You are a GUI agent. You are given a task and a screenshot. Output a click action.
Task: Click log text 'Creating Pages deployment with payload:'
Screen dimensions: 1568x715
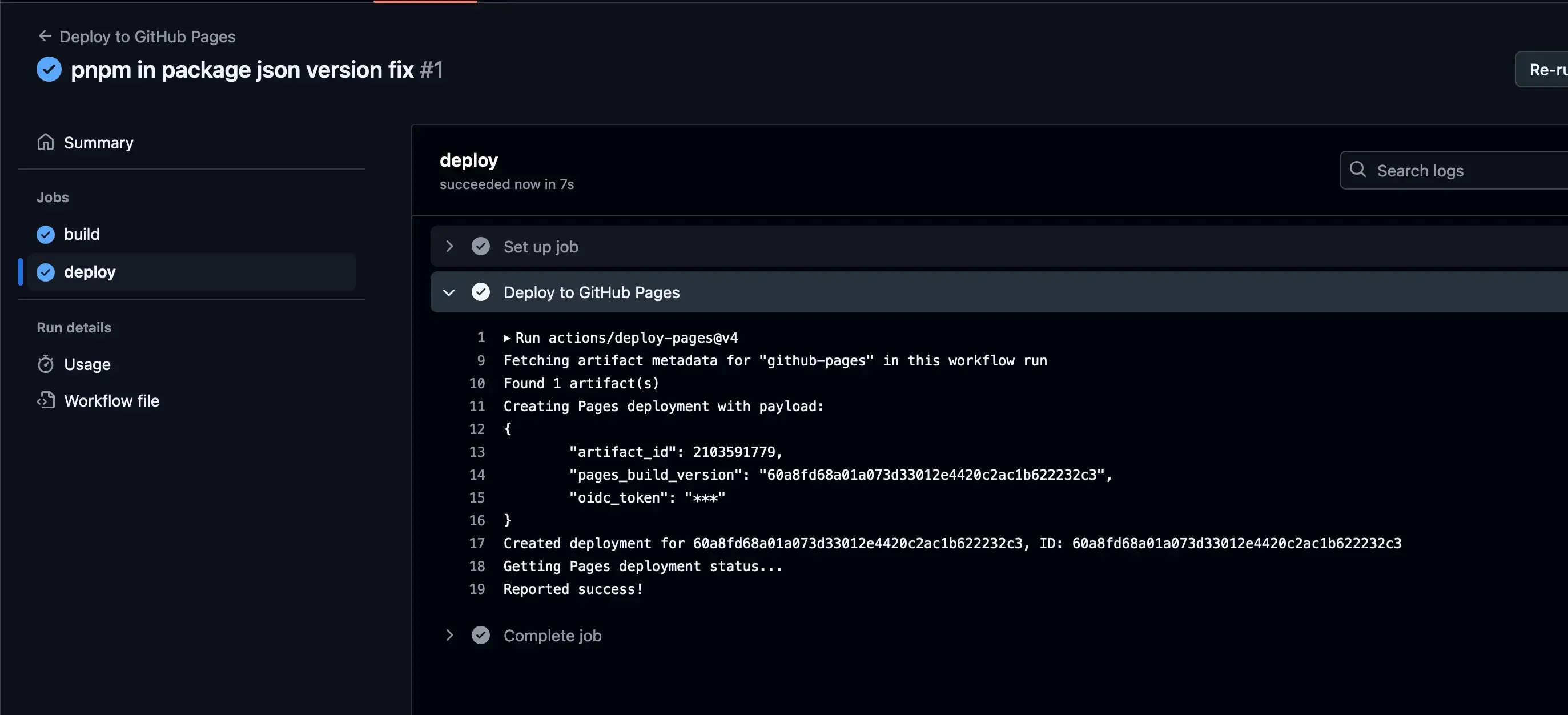coord(664,406)
